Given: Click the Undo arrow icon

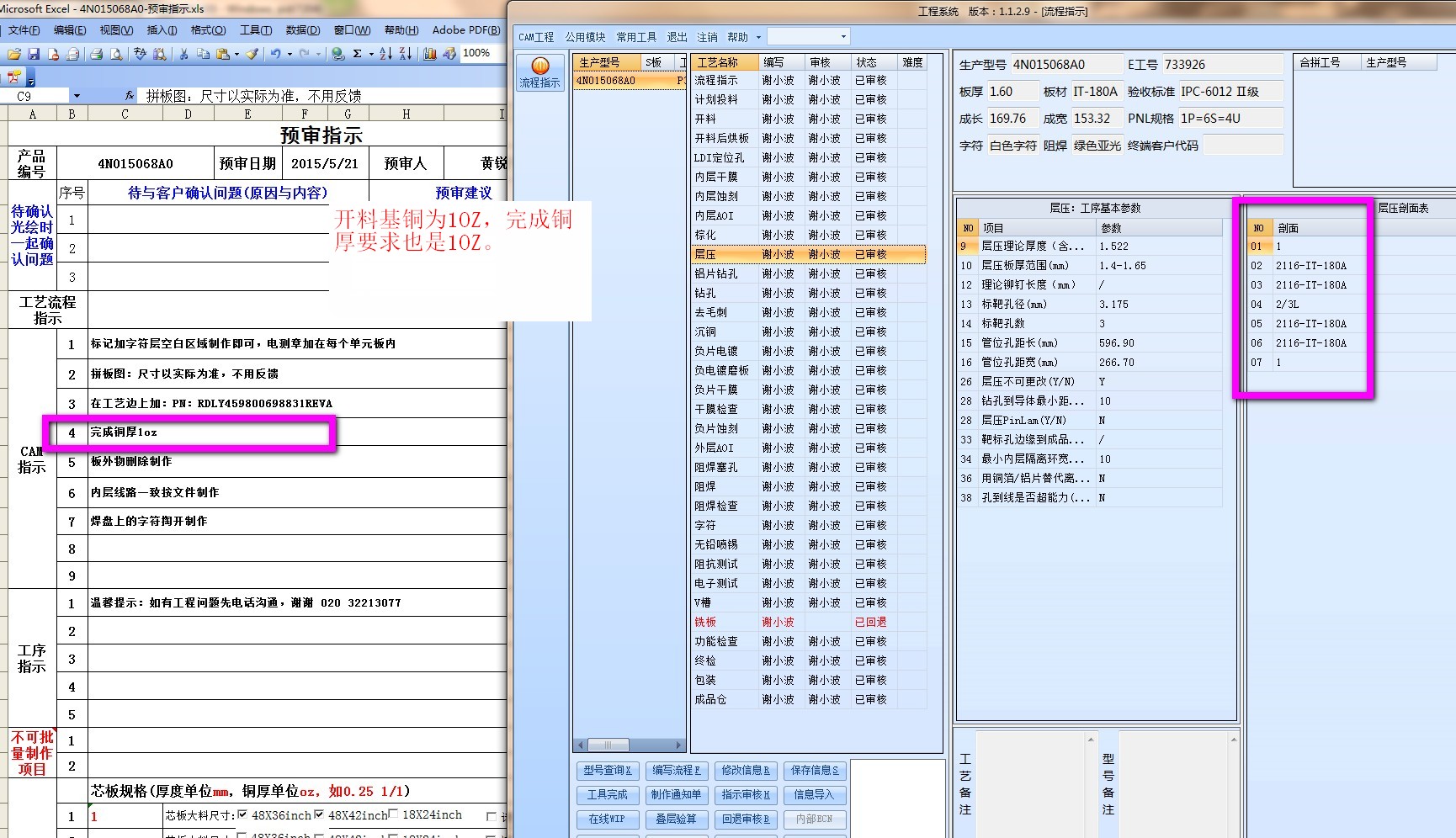Looking at the screenshot, I should [x=276, y=54].
